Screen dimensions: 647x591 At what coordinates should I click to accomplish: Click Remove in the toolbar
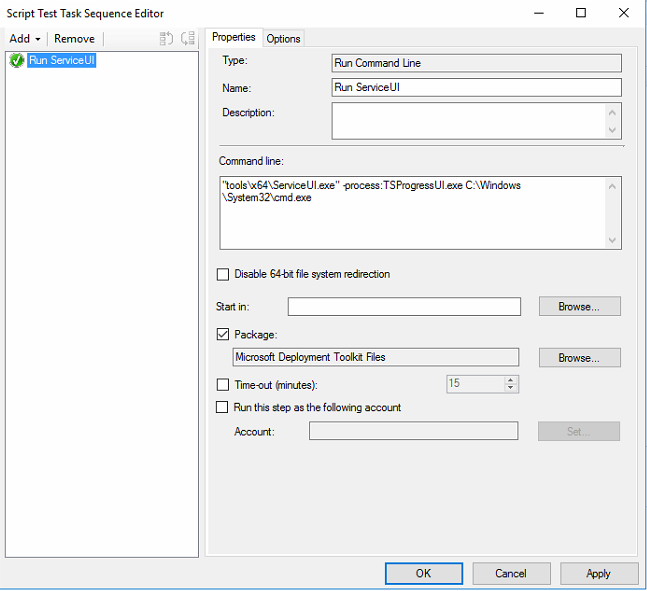(74, 39)
